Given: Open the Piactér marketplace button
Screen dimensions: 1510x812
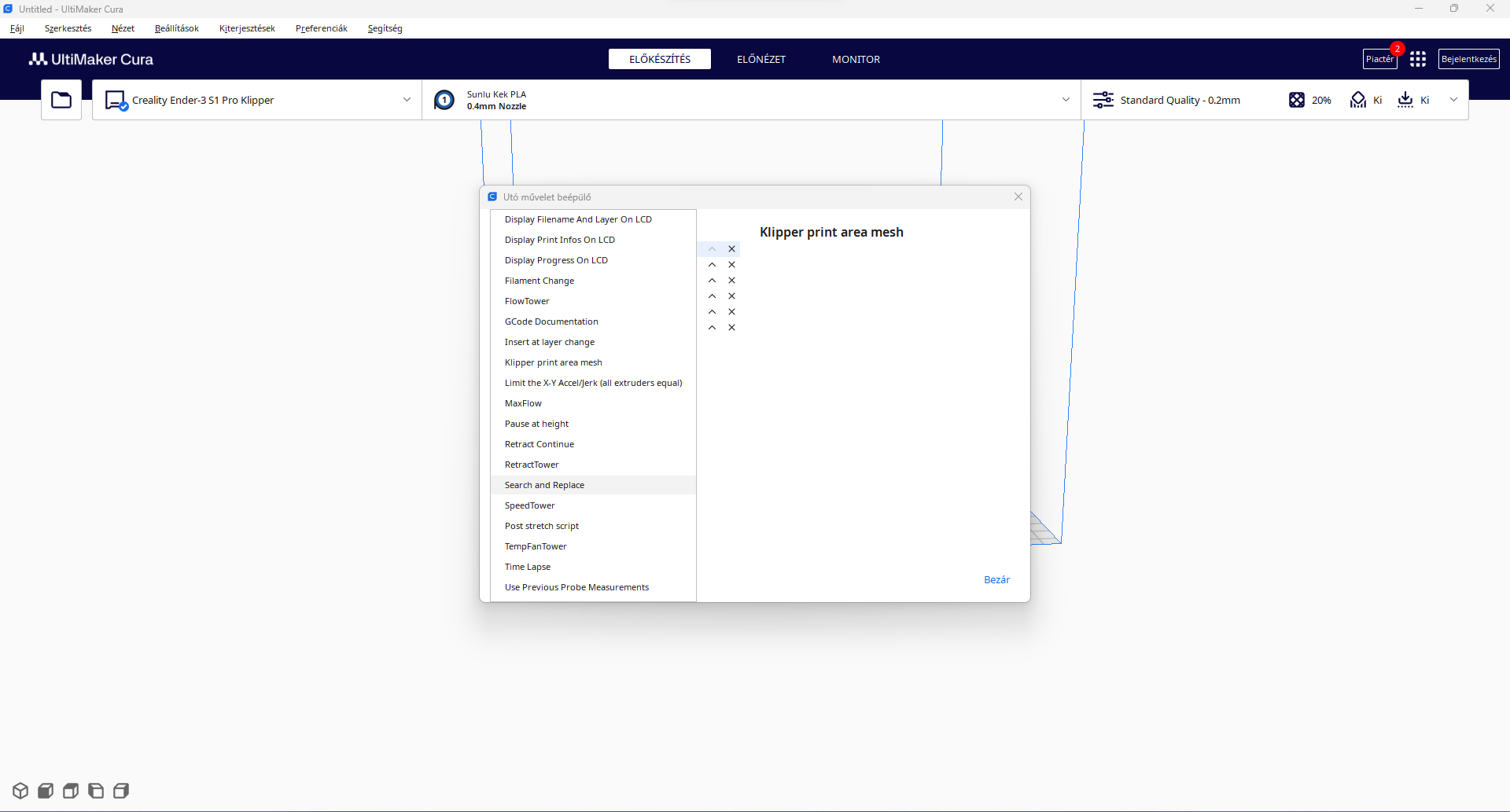Looking at the screenshot, I should tap(1380, 59).
